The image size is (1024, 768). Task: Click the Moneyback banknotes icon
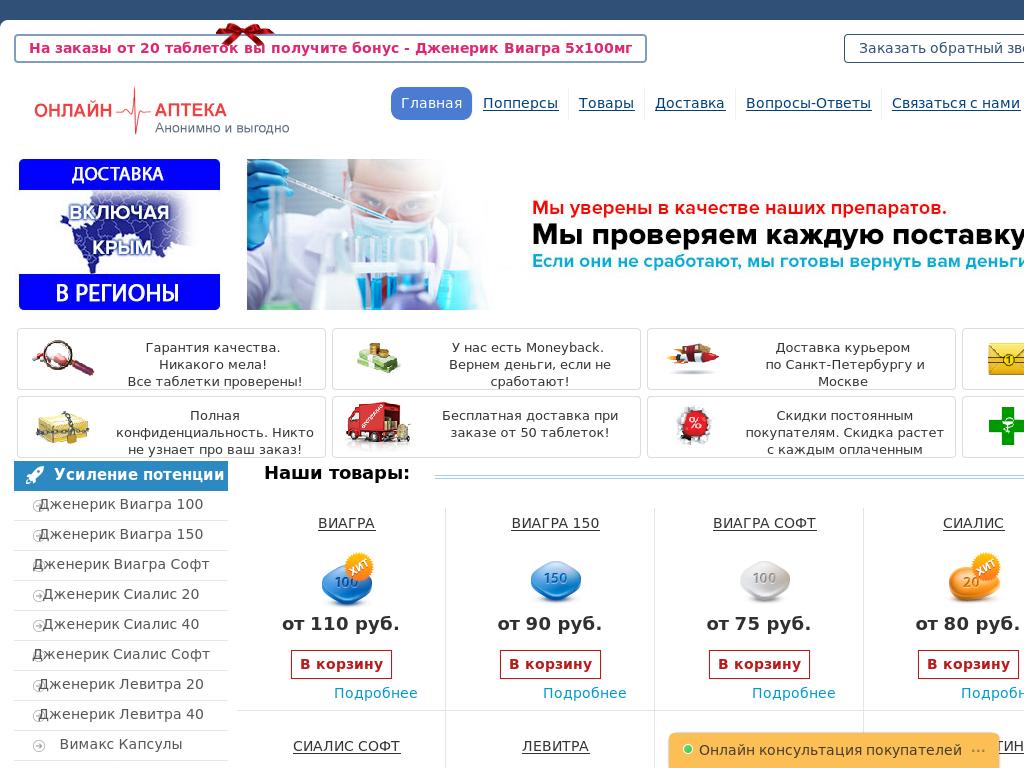point(378,359)
